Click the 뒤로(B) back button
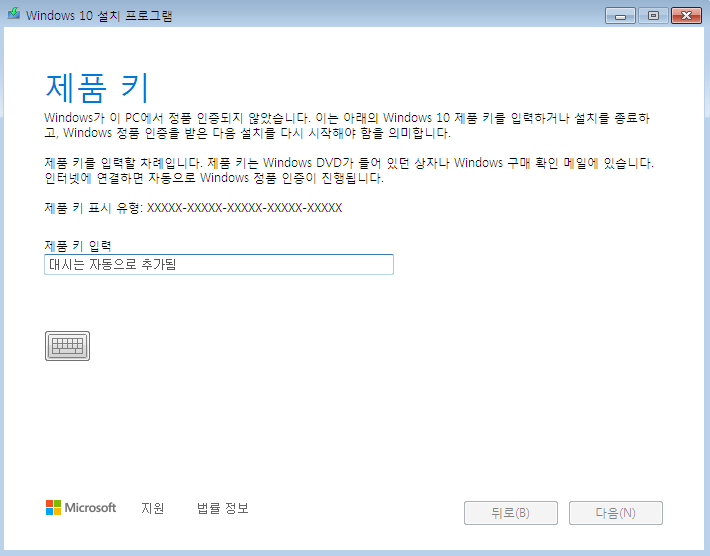Screen dimensions: 710x556 pos(511,513)
